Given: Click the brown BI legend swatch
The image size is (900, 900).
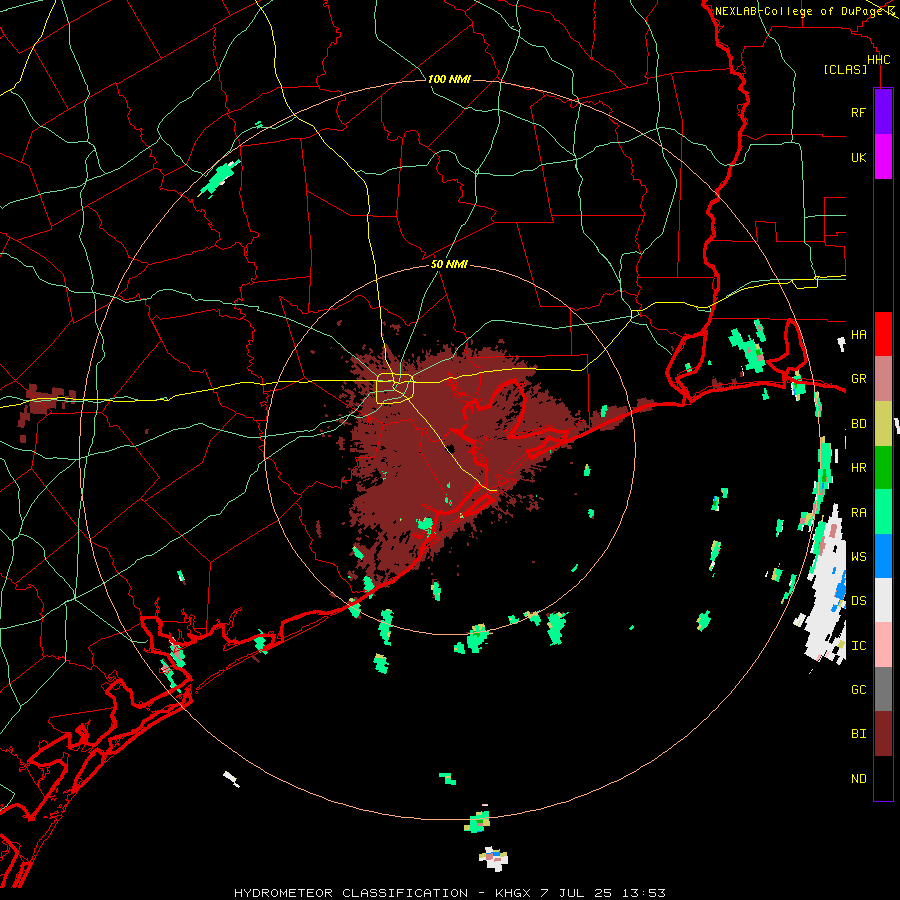Looking at the screenshot, I should [x=883, y=734].
